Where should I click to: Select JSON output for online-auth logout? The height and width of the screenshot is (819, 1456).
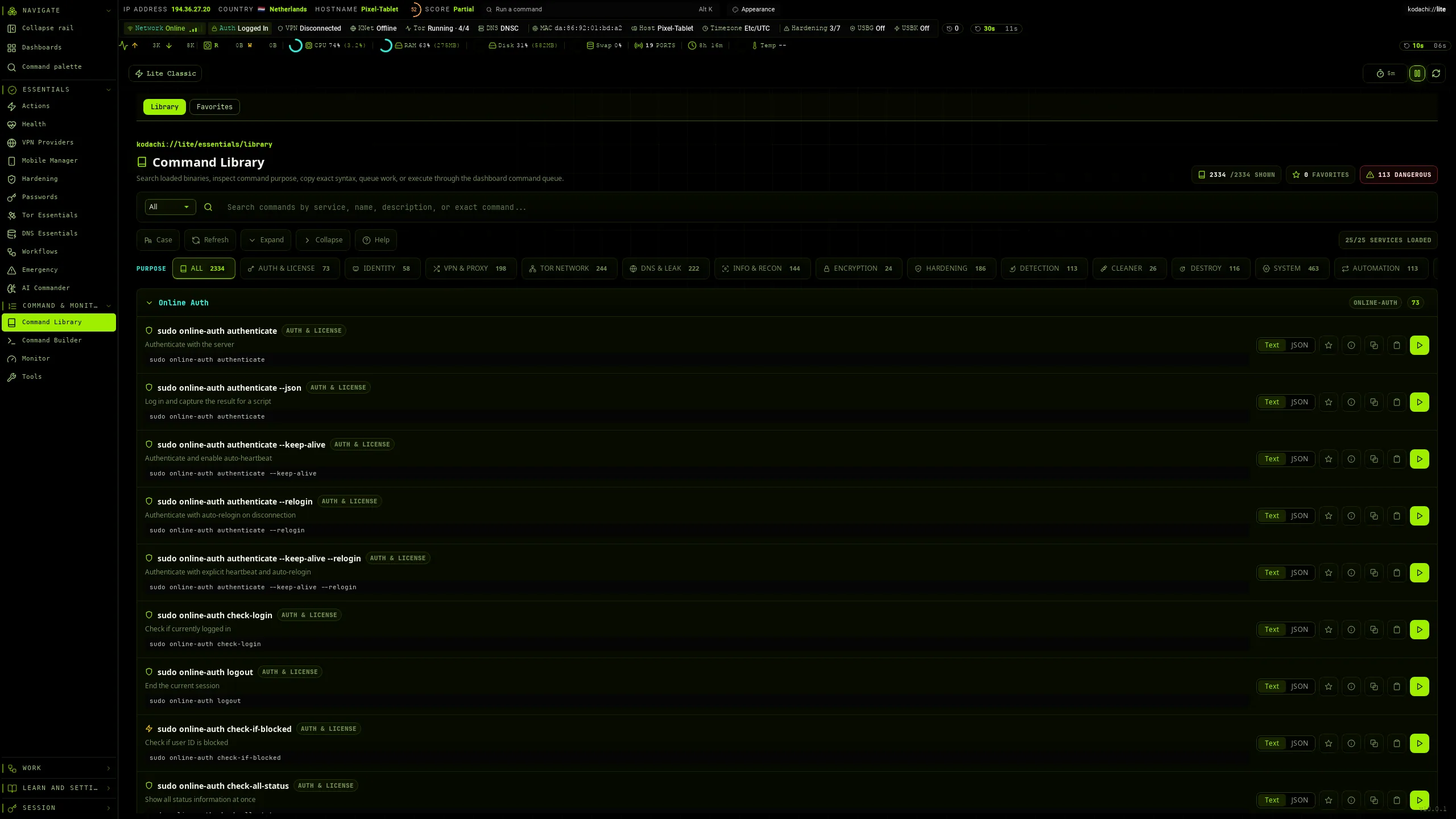[x=1299, y=686]
